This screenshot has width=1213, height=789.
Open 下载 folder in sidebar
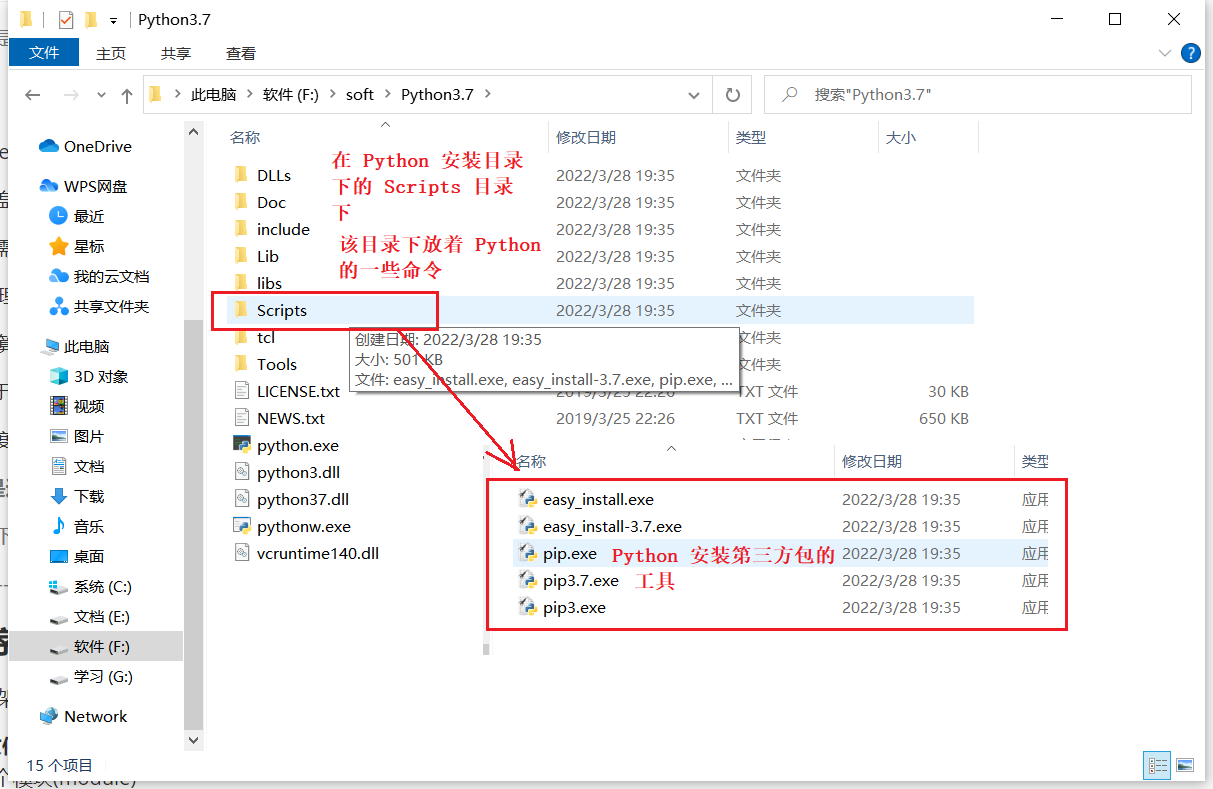tap(88, 496)
